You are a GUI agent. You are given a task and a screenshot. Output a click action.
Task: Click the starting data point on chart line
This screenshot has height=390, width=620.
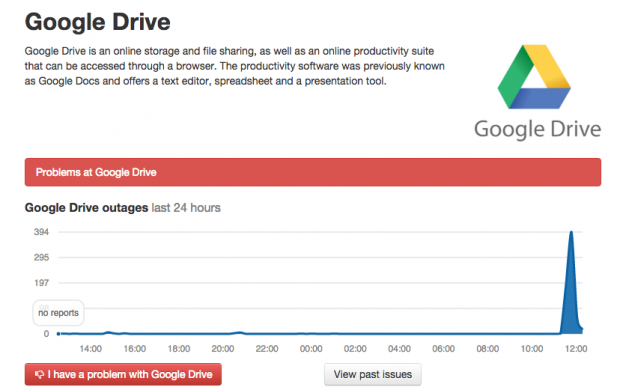(x=59, y=334)
